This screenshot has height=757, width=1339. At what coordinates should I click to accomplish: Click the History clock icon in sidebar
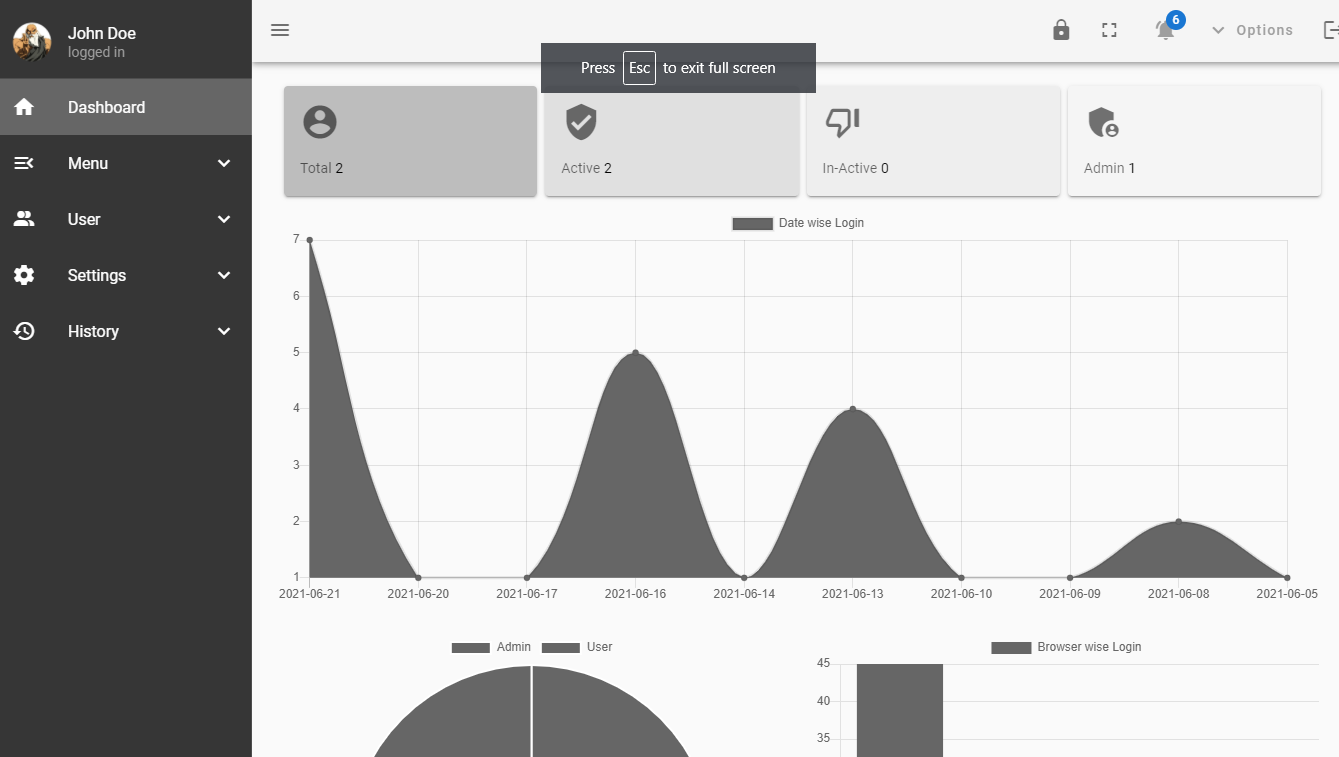(24, 331)
